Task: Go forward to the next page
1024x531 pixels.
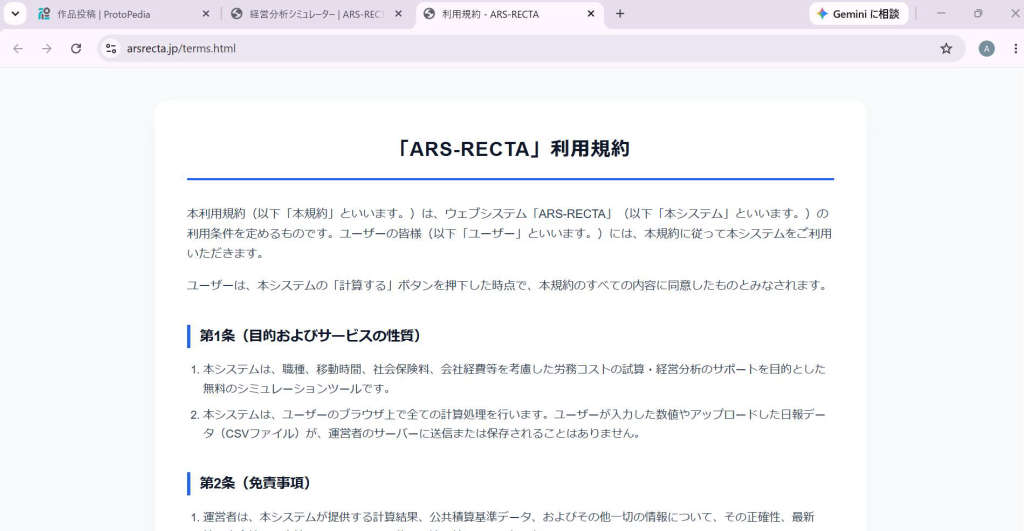Action: click(47, 48)
